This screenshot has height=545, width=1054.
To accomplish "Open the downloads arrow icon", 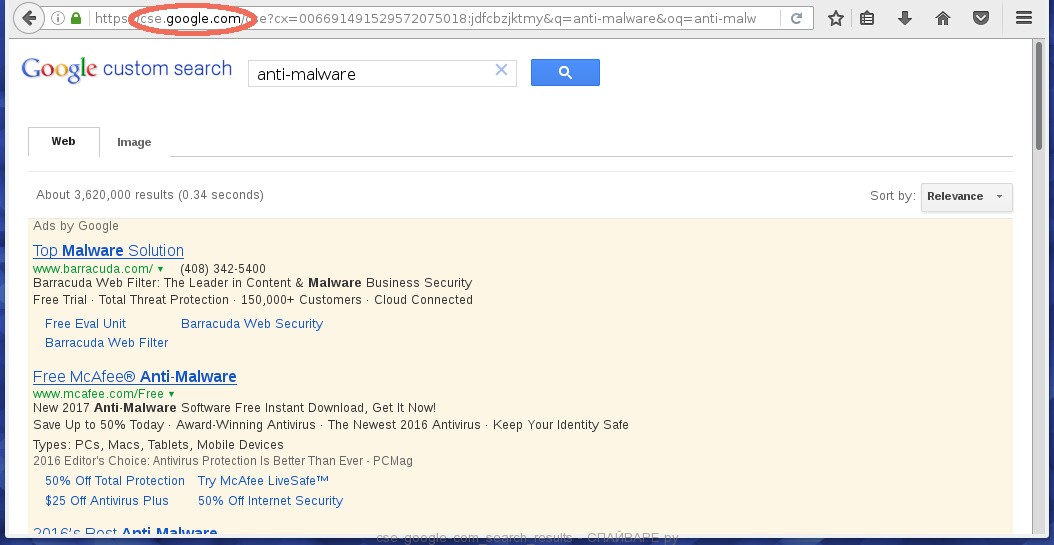I will [x=905, y=19].
